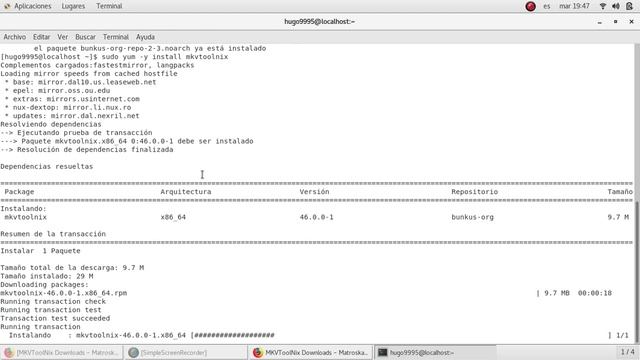The width and height of the screenshot is (640, 360).
Task: Click the 'Package' column header text
Action: [x=19, y=192]
